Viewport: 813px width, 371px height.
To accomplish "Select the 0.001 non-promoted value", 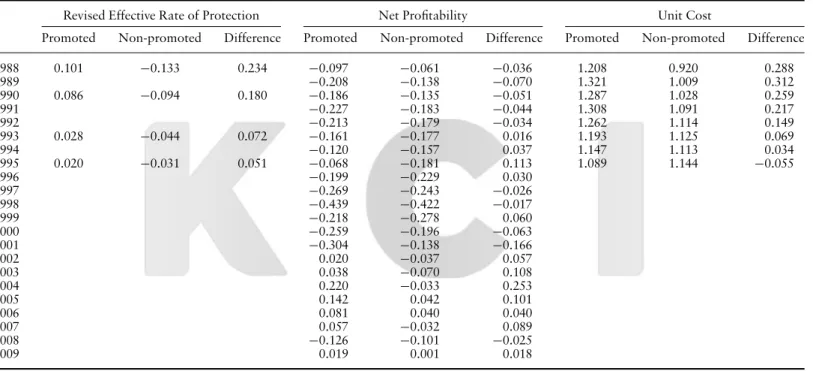I will tap(424, 354).
